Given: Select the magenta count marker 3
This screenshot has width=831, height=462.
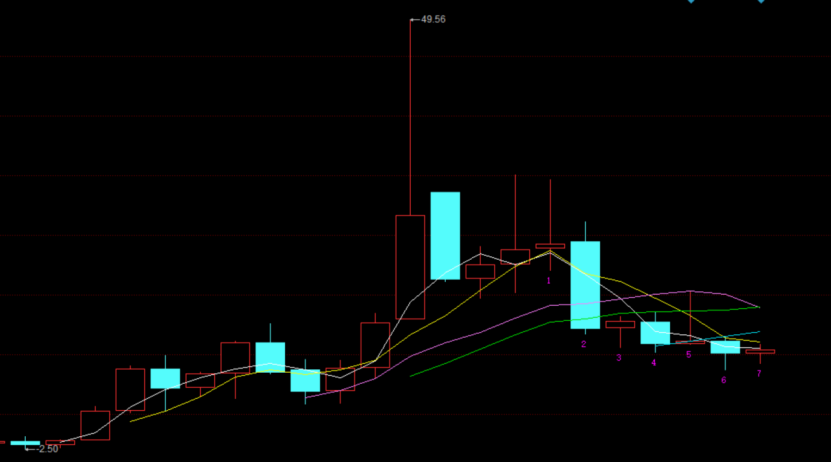Looking at the screenshot, I should point(618,358).
